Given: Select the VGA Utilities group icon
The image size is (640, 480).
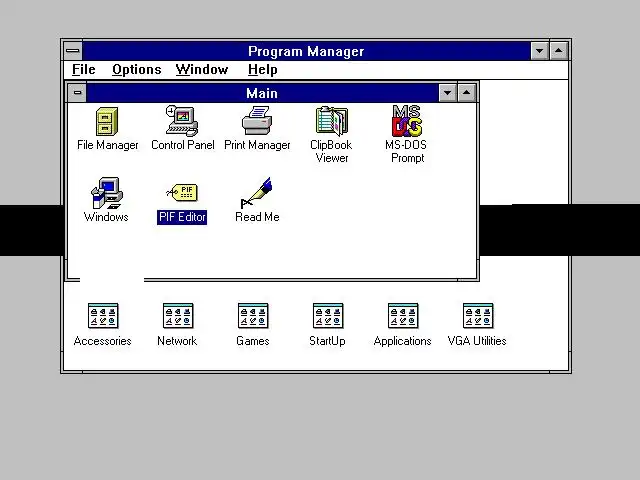Looking at the screenshot, I should (x=478, y=316).
